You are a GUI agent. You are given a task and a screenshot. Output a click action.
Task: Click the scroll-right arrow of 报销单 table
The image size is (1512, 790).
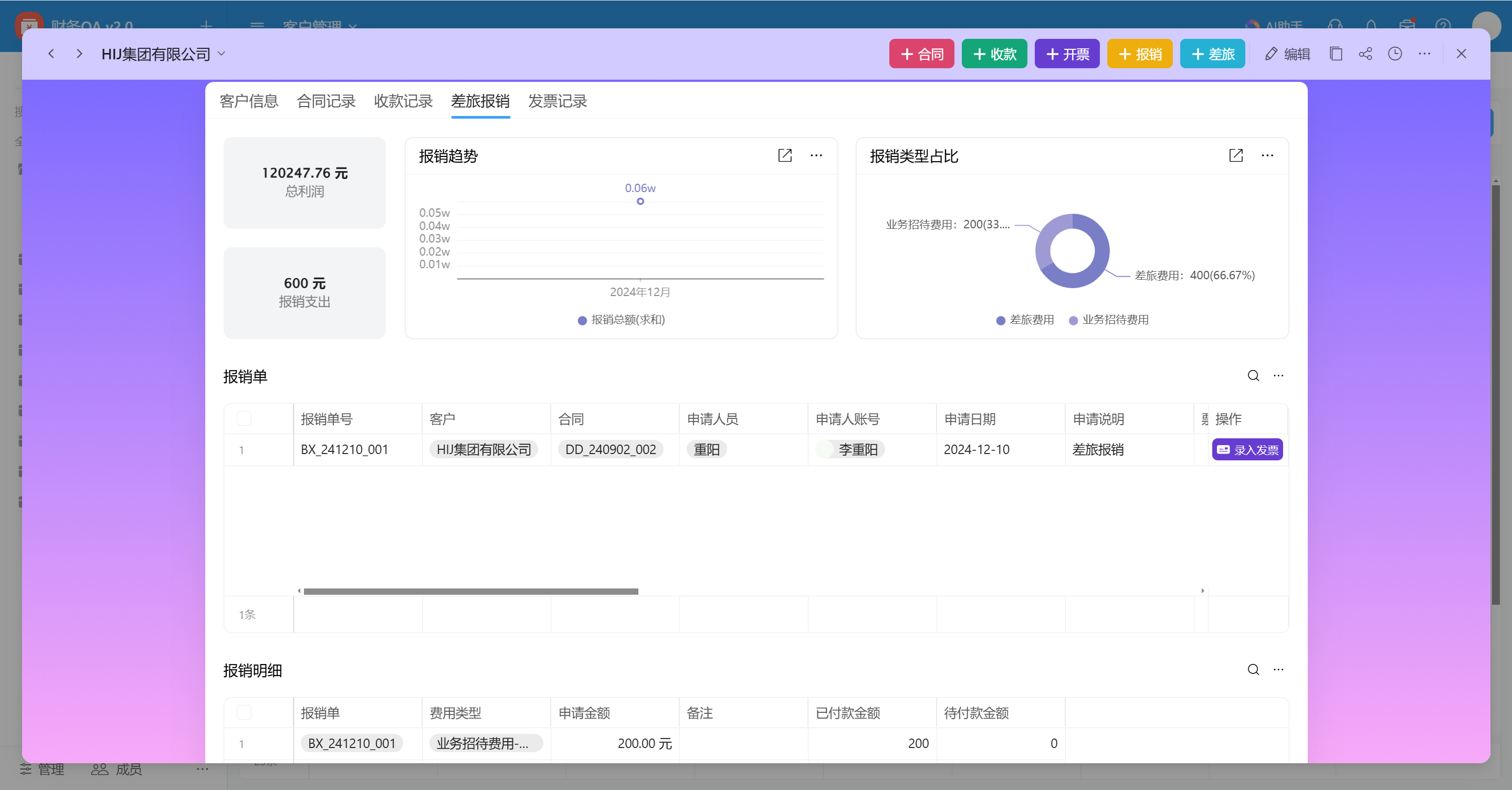(1203, 591)
